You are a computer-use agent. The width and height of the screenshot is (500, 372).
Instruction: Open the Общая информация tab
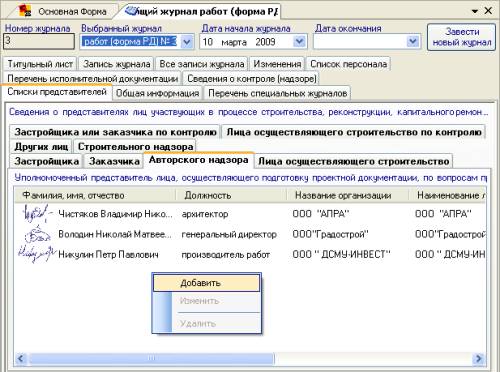157,93
